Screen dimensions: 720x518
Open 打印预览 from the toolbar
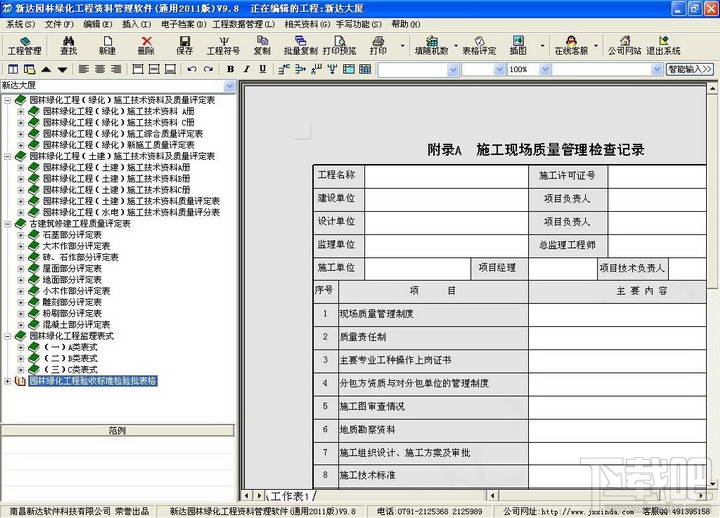pos(339,45)
